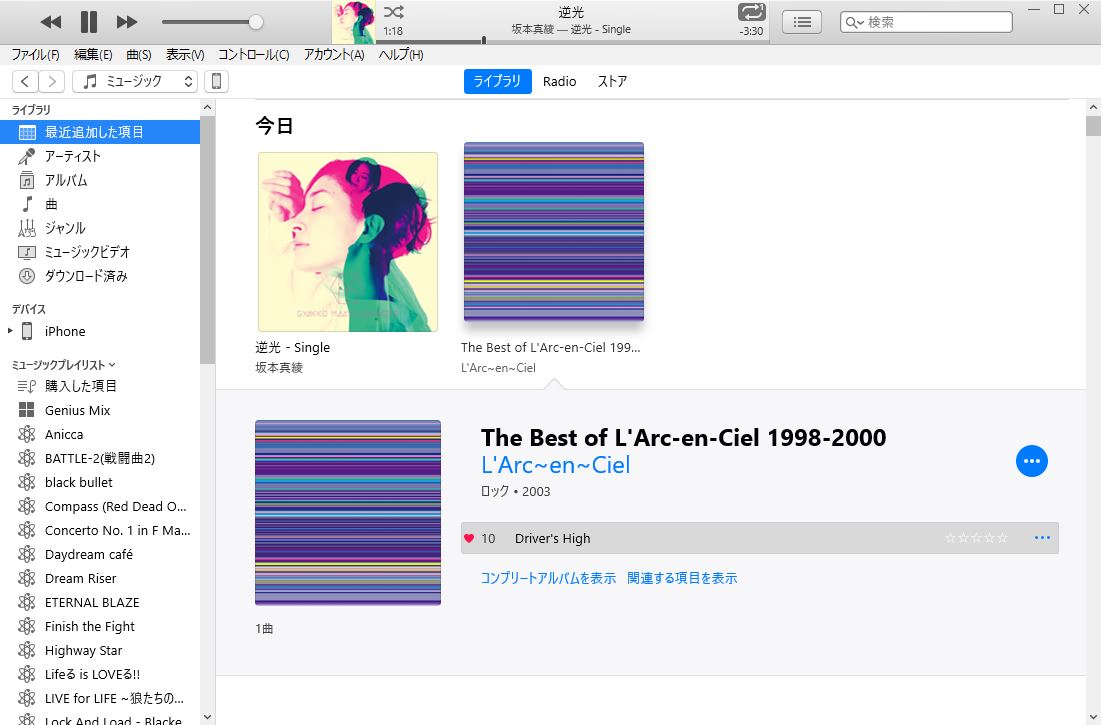This screenshot has width=1101, height=725.
Task: Expand the iPhone device tree
Action: [11, 331]
